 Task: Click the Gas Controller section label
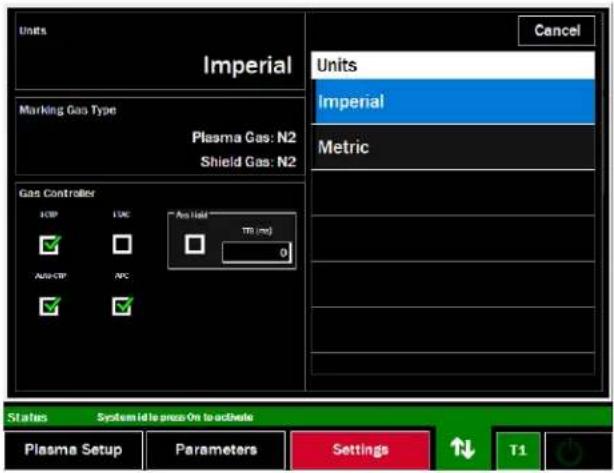coord(57,193)
